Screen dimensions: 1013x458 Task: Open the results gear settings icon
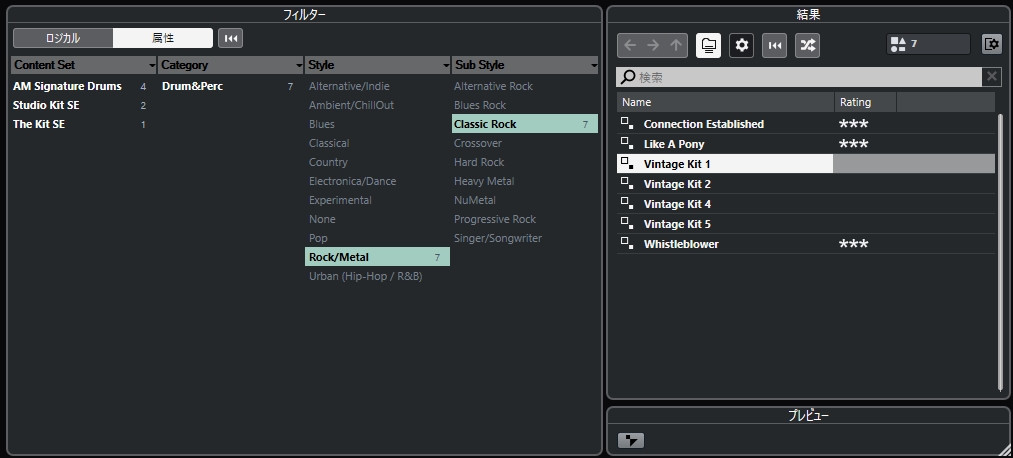[x=741, y=45]
